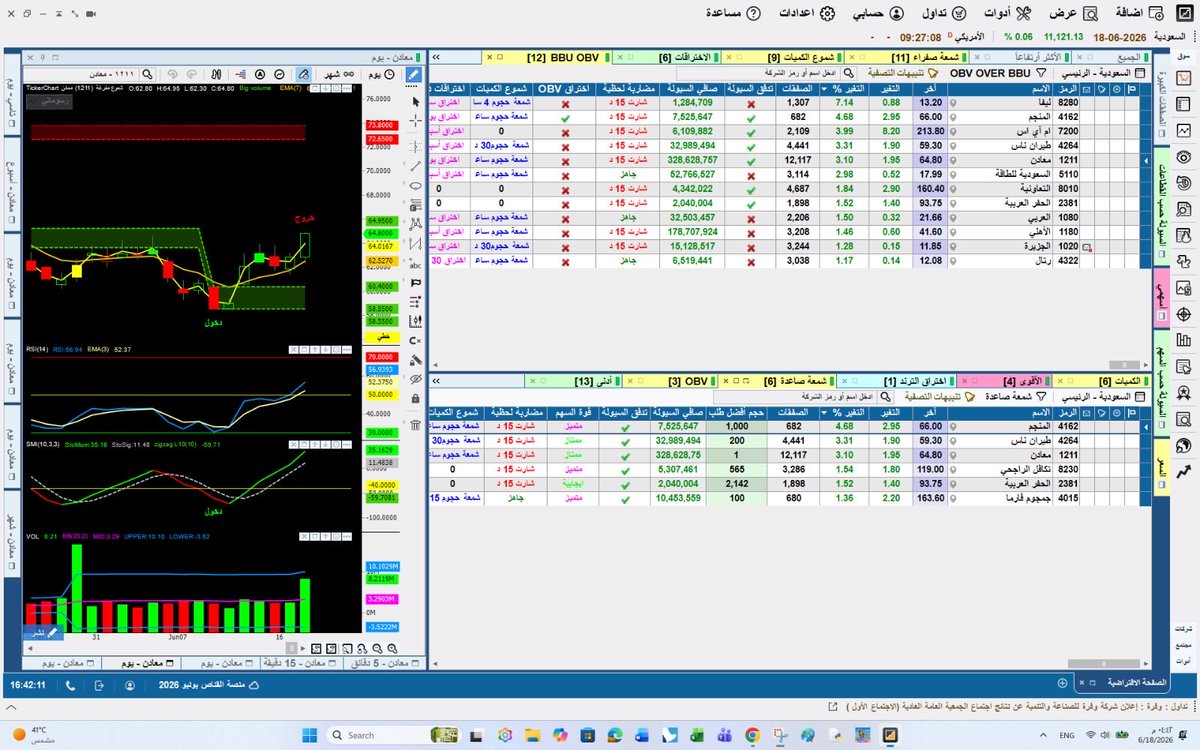The height and width of the screenshot is (750, 1200).
Task: Select the جمجوم فارما row
Action: tap(790, 497)
